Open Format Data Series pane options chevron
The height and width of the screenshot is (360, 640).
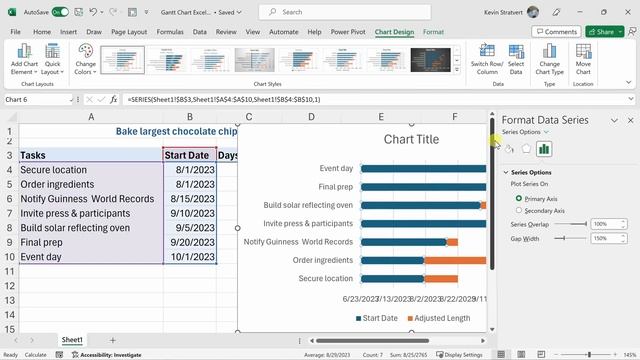pos(614,120)
